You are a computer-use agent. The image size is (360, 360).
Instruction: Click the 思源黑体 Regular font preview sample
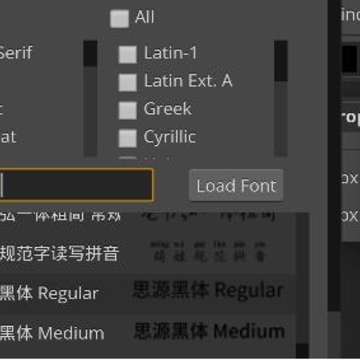208,290
